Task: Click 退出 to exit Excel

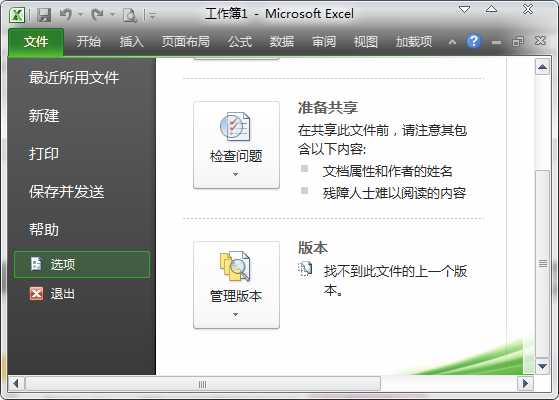Action: point(63,294)
